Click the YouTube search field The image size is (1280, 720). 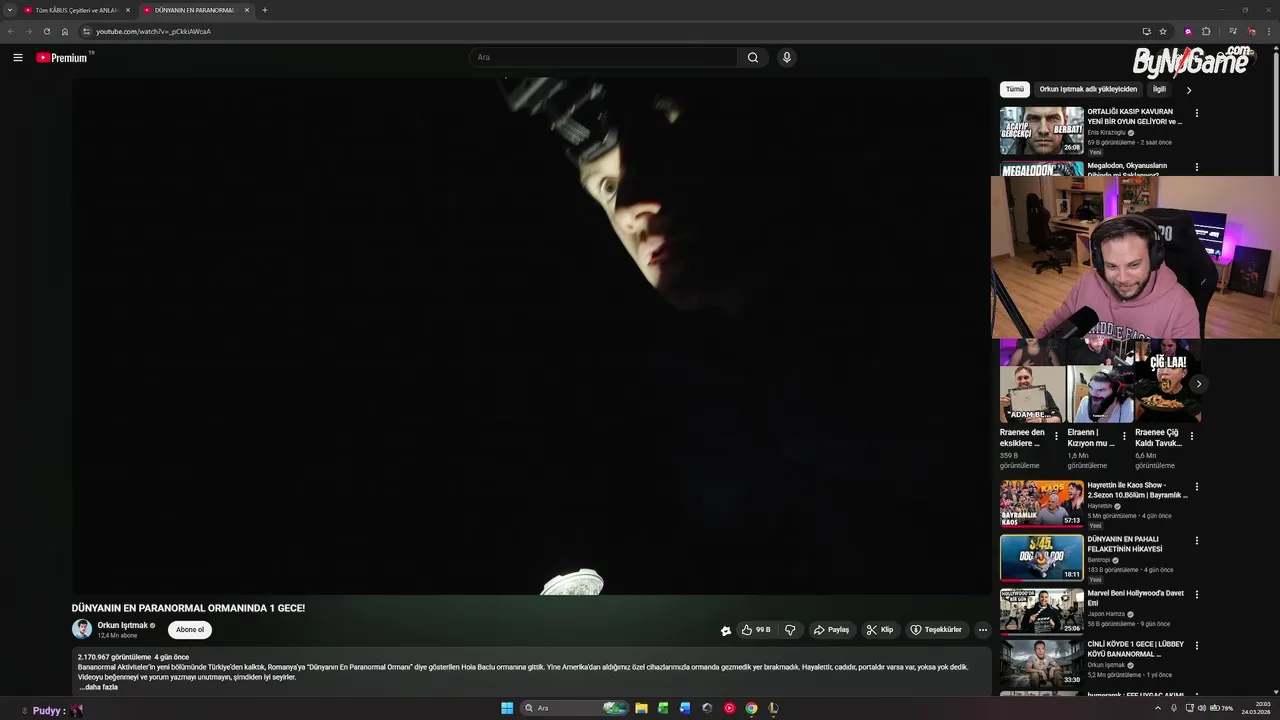[x=604, y=58]
